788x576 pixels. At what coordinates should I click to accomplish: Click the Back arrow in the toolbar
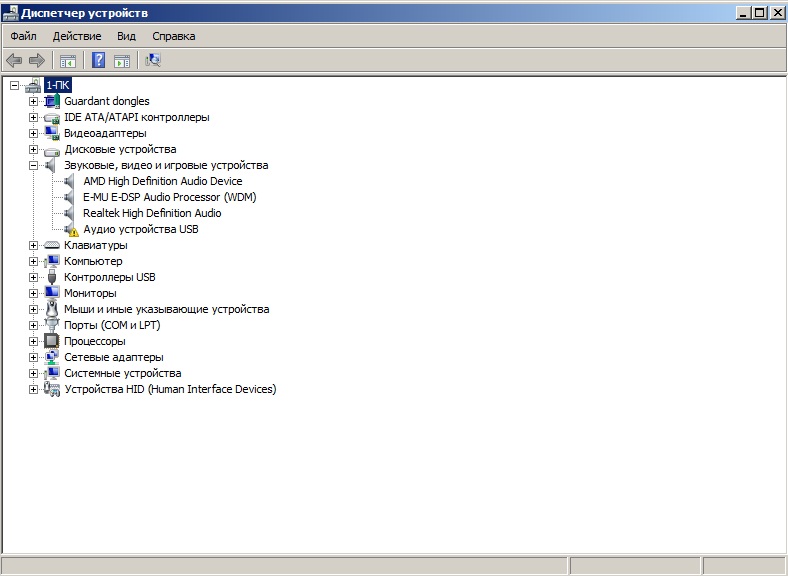coord(14,60)
